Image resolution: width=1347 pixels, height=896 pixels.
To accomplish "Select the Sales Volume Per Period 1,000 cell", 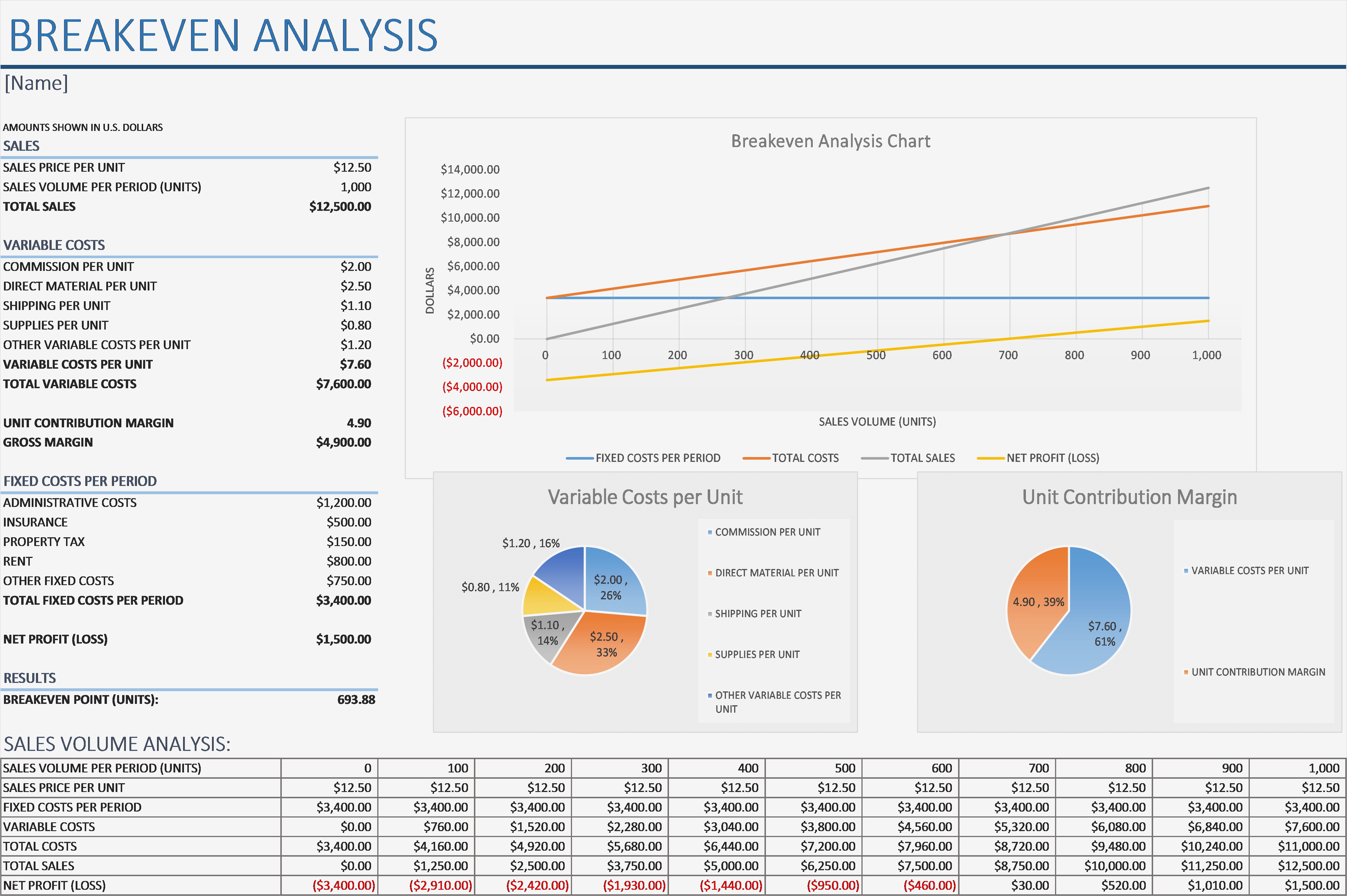I will [355, 187].
